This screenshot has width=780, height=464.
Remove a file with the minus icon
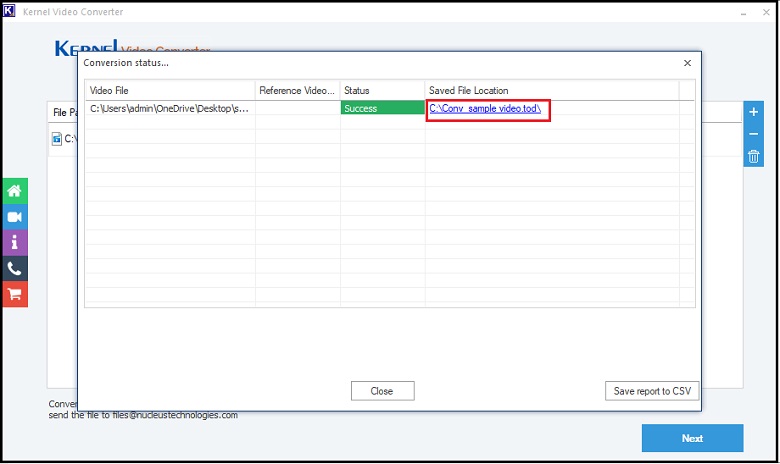(753, 134)
